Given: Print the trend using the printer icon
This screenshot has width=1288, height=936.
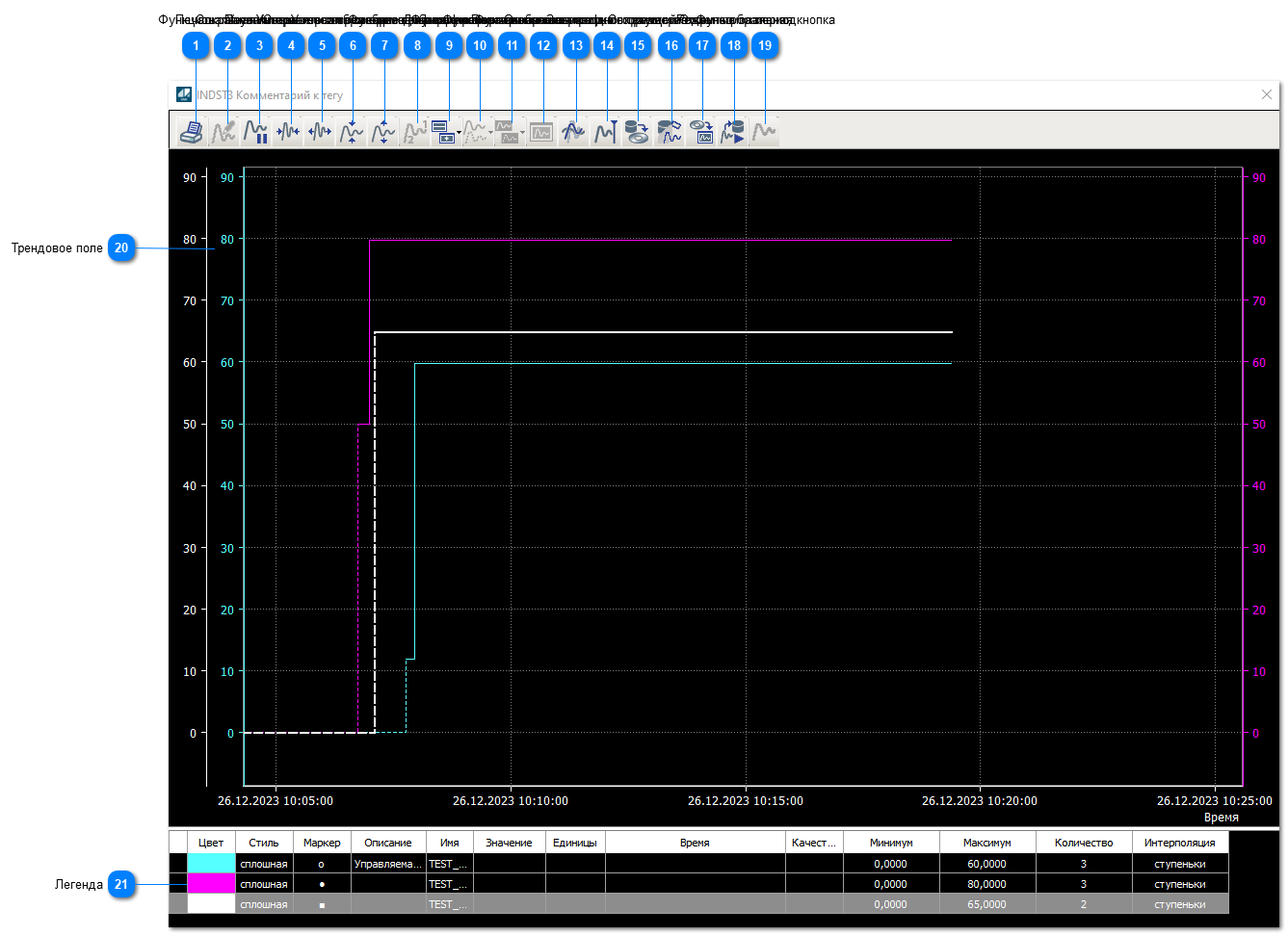Looking at the screenshot, I should tap(192, 131).
